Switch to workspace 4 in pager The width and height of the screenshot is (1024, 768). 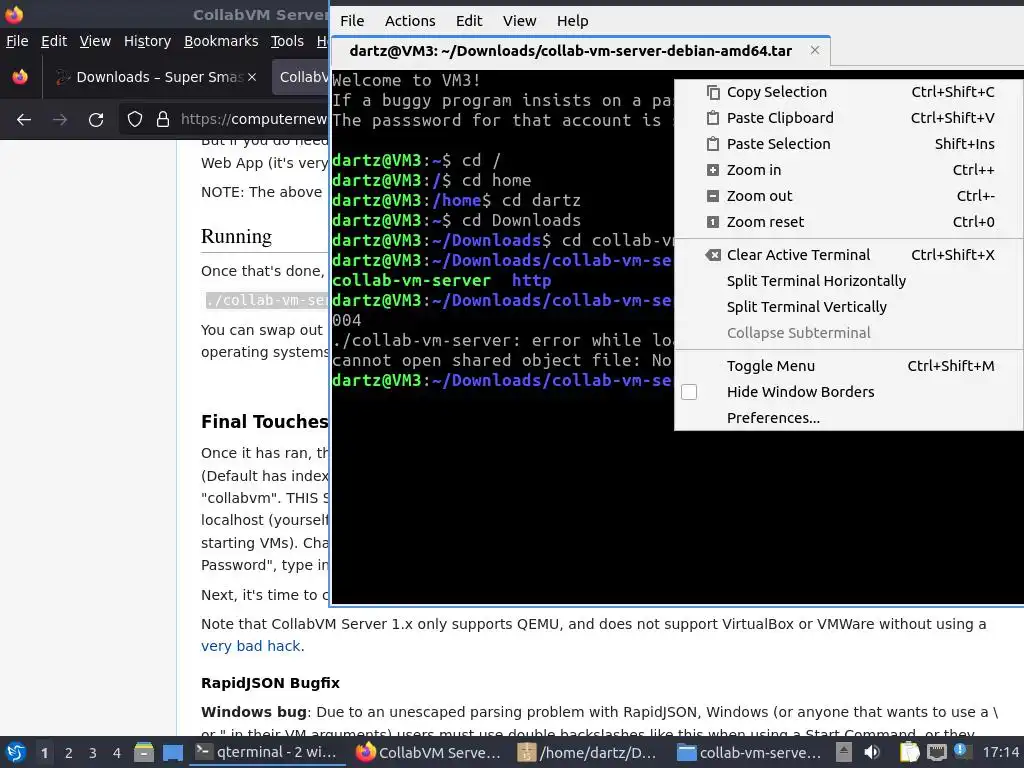point(117,753)
